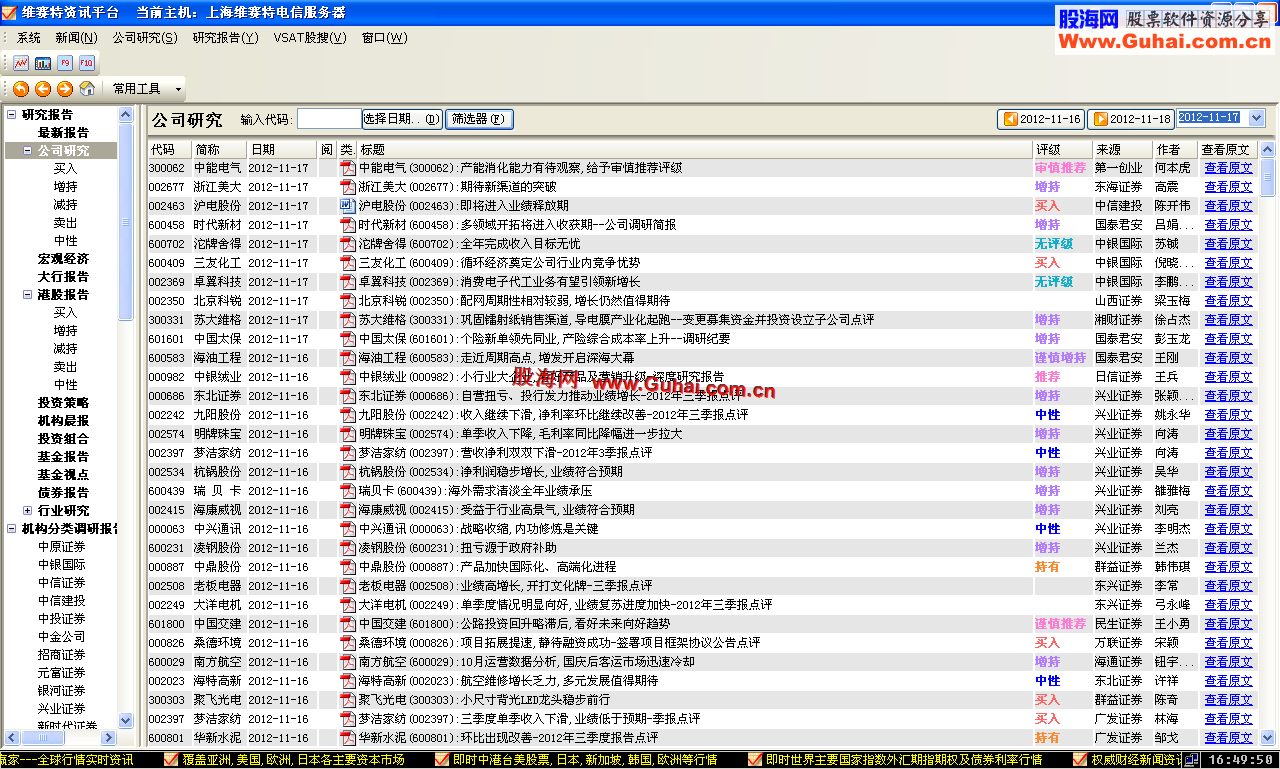Open the bar chart toolbar icon
The height and width of the screenshot is (769, 1280).
coord(43,62)
